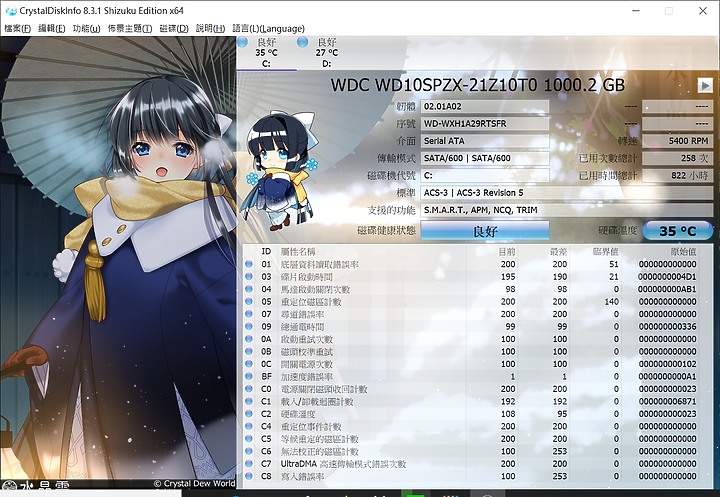This screenshot has height=497, width=720.
Task: Select raw value 000000000102 in row 0C
Action: [667, 364]
